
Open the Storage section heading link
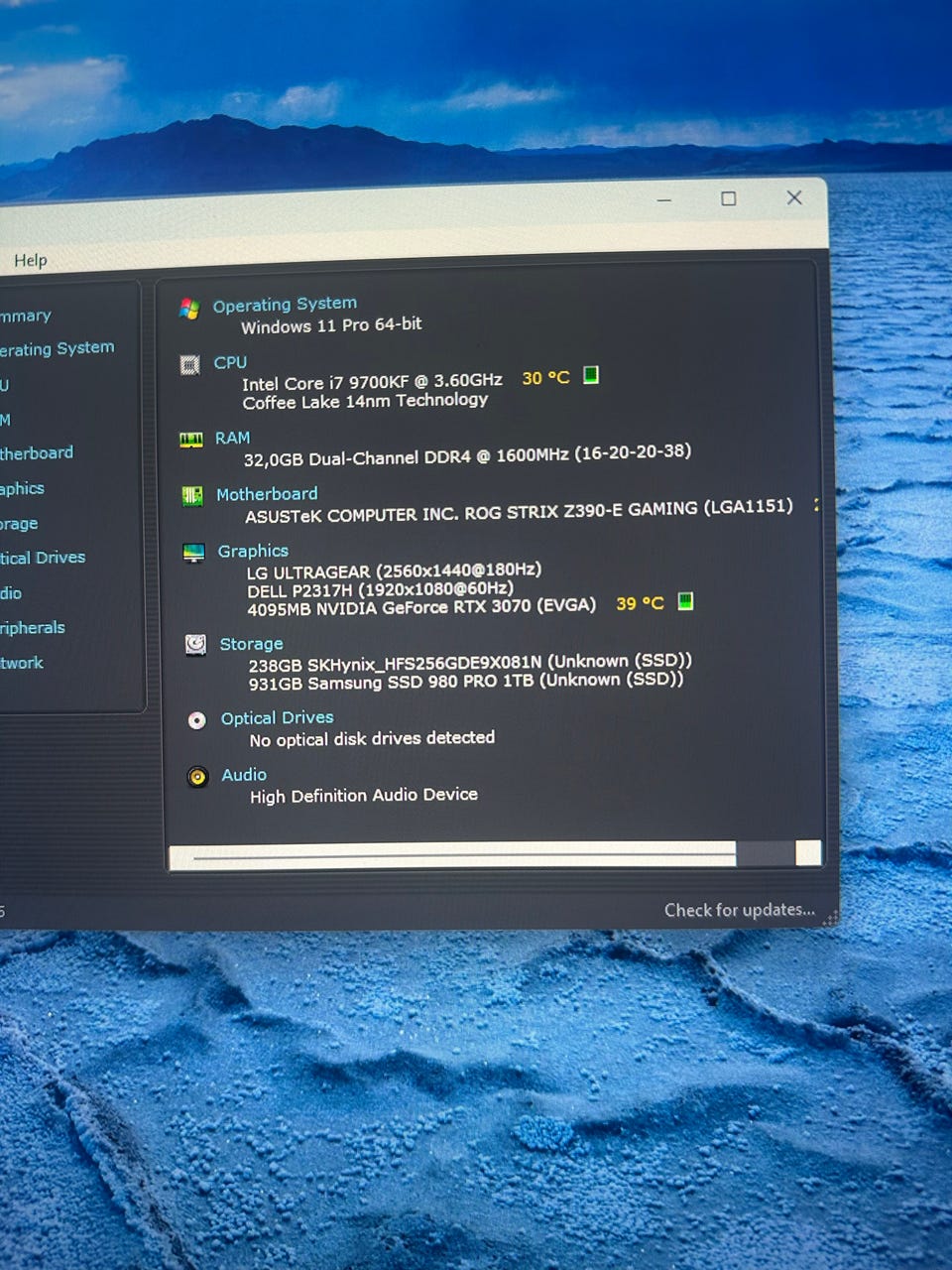pos(251,644)
